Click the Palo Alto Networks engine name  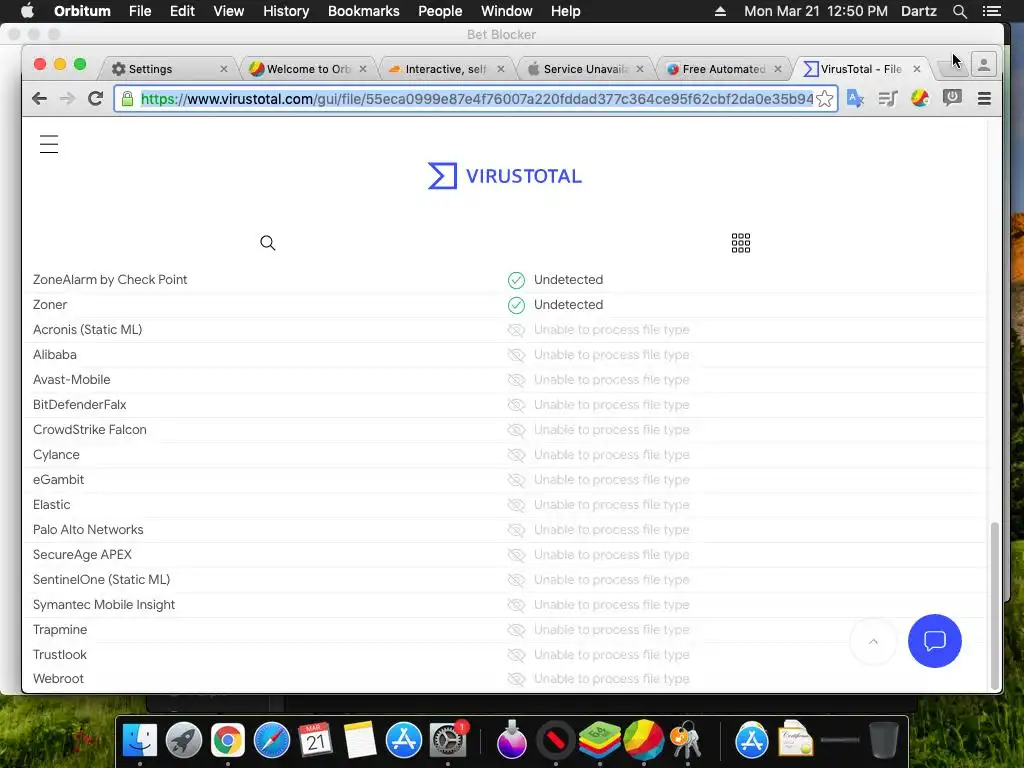pos(88,530)
